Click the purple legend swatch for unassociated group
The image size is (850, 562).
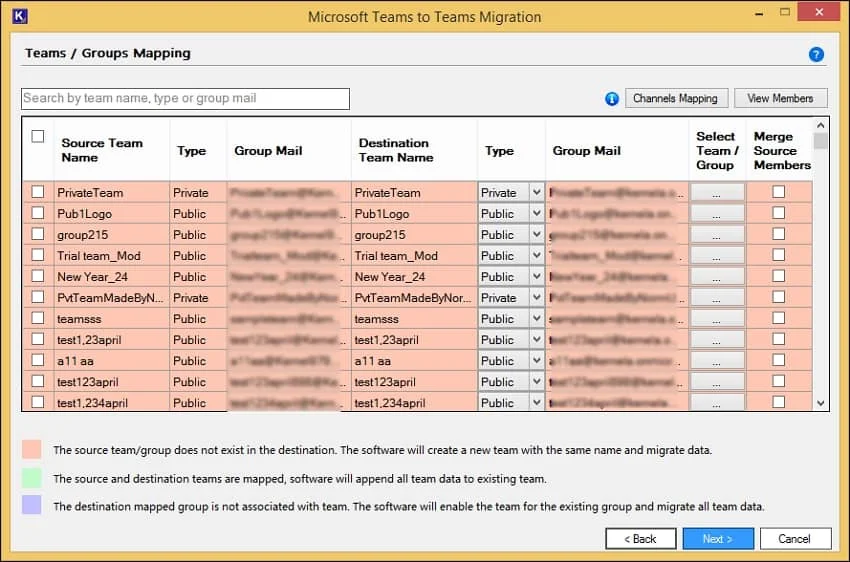click(x=32, y=505)
